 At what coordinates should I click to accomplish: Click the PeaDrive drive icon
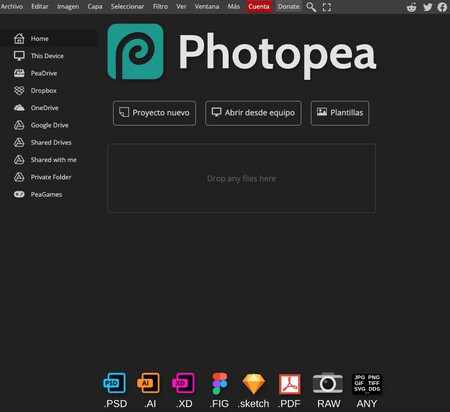19,73
